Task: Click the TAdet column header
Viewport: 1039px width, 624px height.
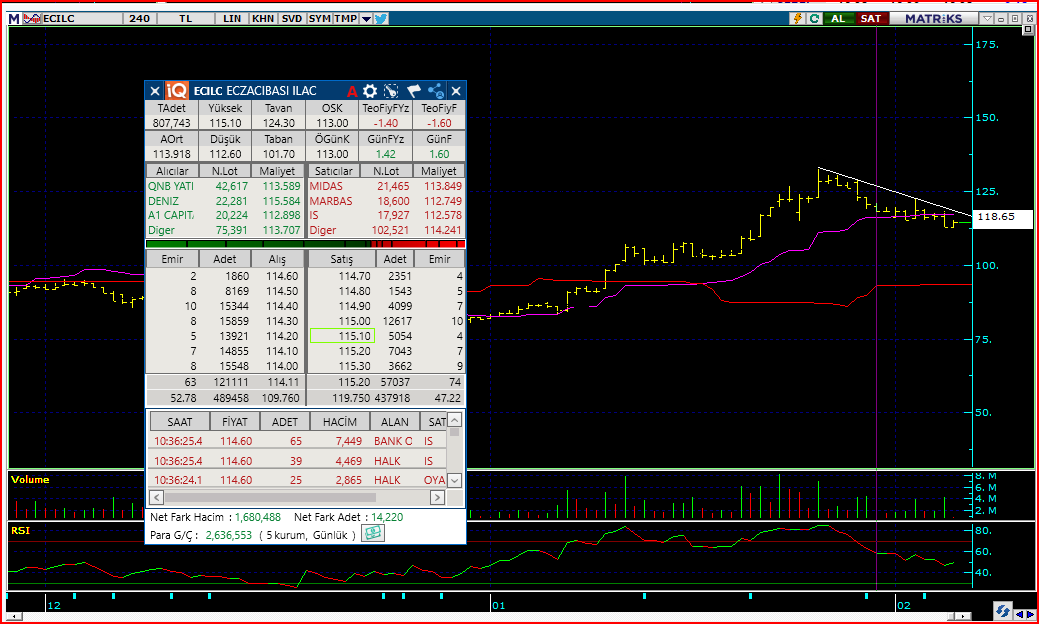Action: (x=172, y=108)
